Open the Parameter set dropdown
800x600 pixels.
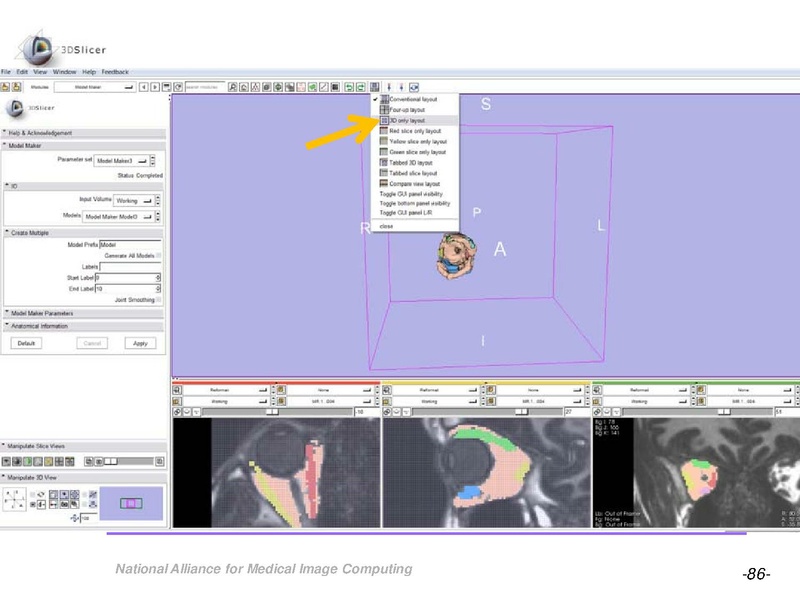122,161
